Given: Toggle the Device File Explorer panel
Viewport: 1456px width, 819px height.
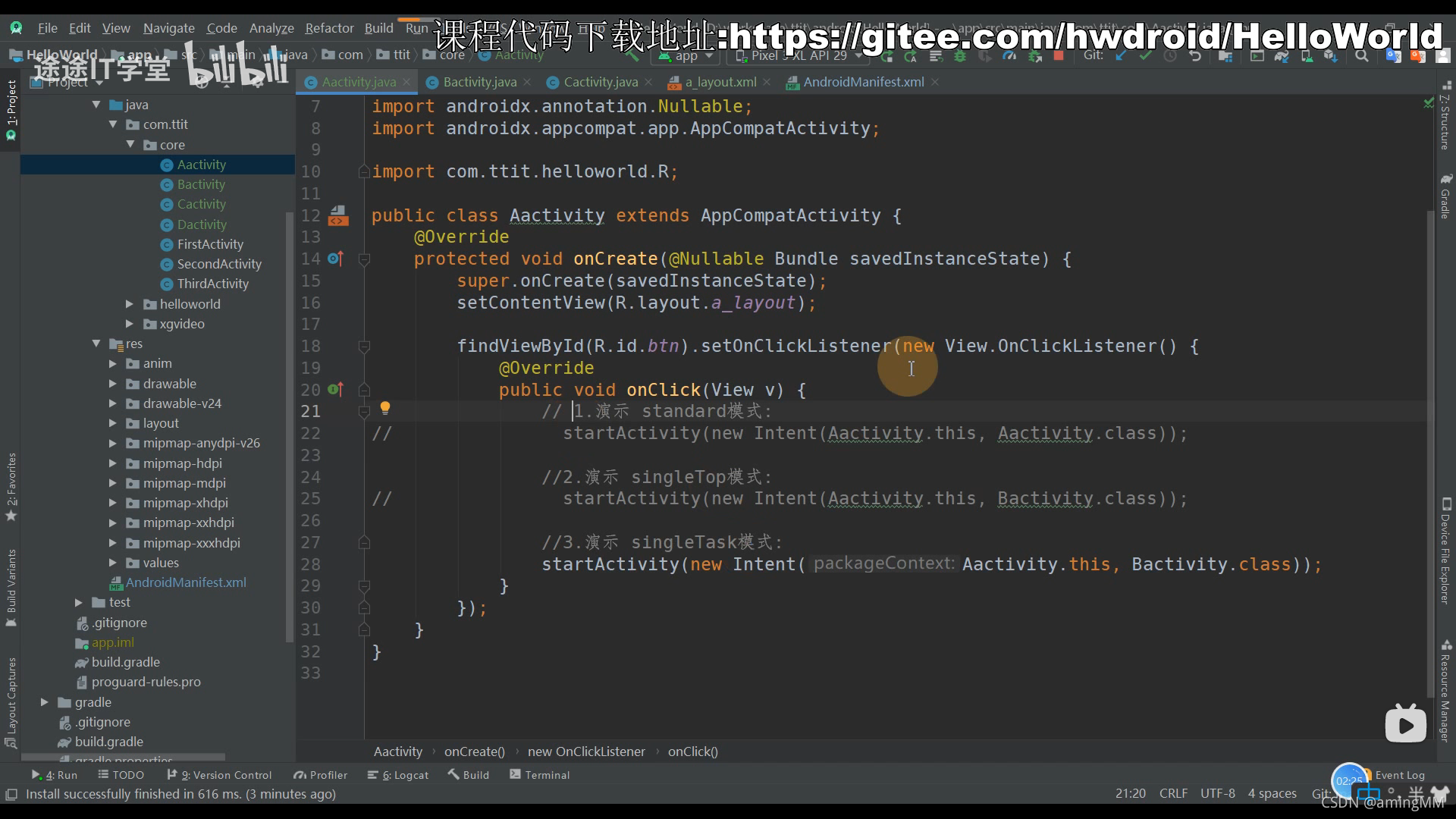Looking at the screenshot, I should point(1445,551).
